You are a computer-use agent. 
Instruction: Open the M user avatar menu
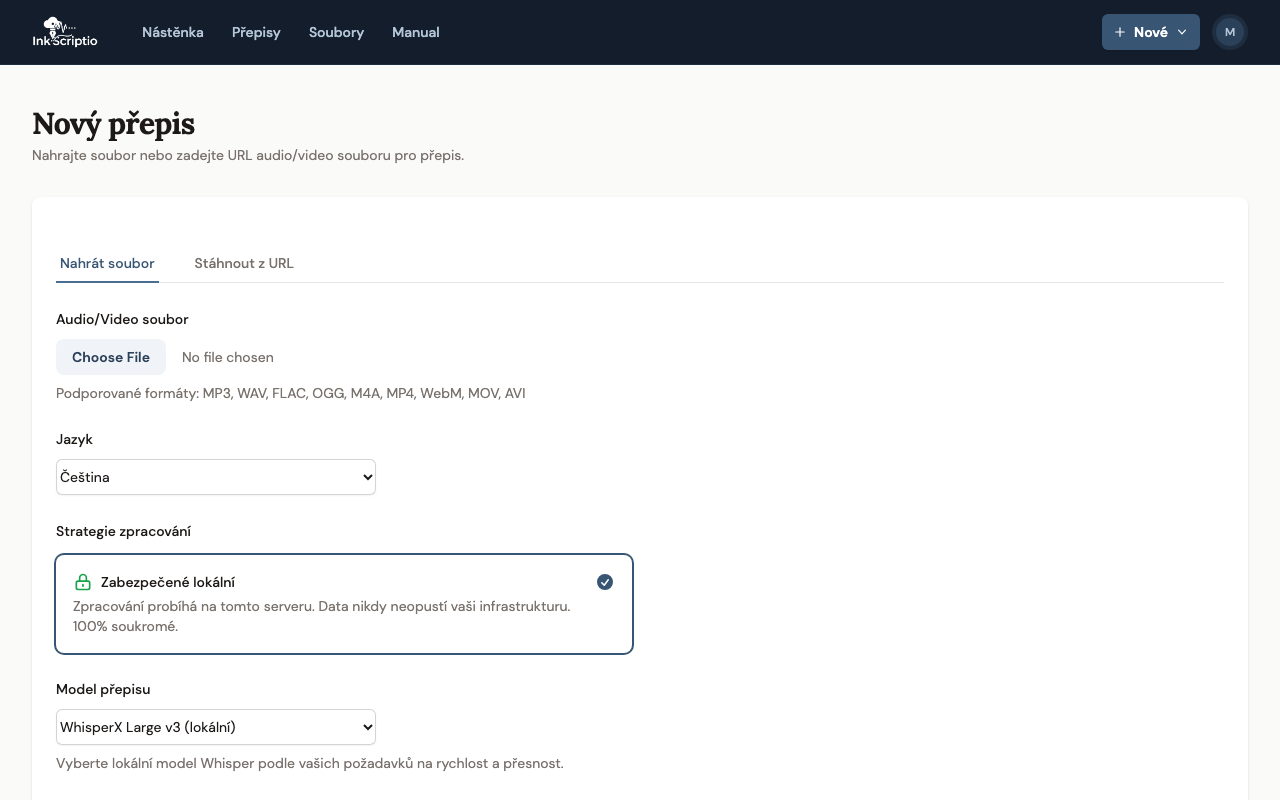tap(1229, 32)
